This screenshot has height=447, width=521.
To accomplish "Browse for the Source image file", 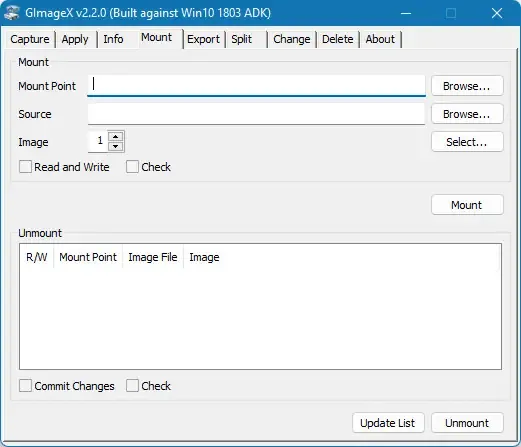I will (x=467, y=114).
